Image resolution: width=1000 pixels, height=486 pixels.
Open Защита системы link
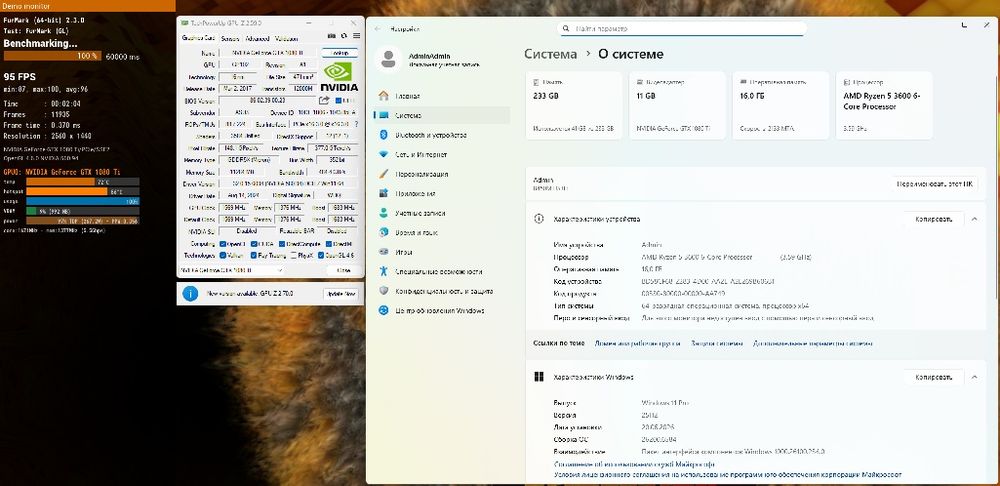click(717, 343)
